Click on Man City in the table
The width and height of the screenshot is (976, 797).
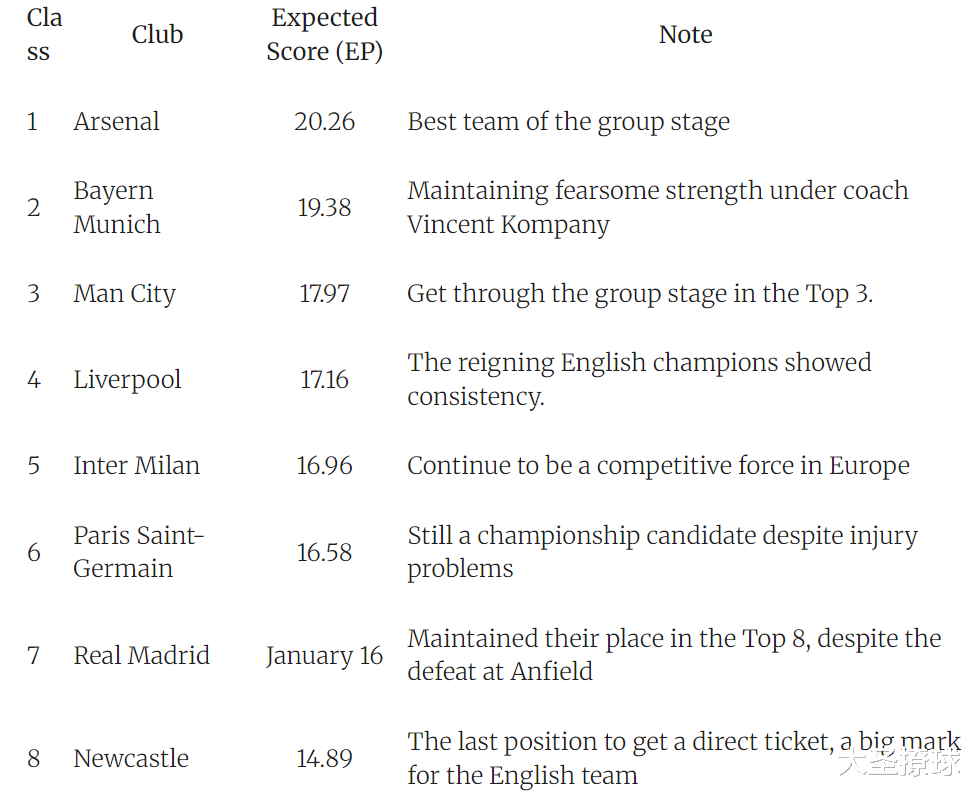[124, 294]
